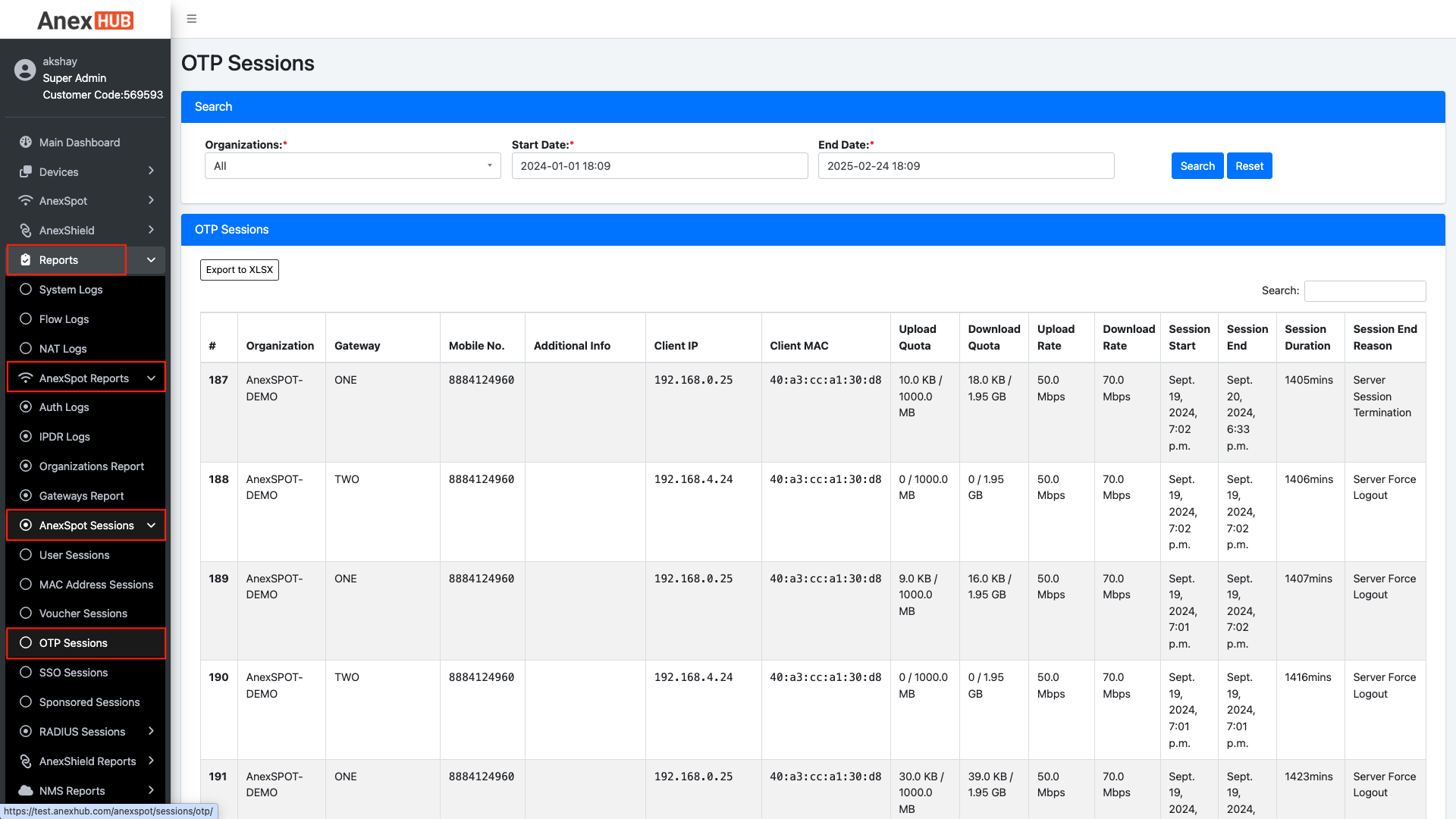The width and height of the screenshot is (1456, 819).
Task: Click the user avatar icon for akshay
Action: (x=24, y=69)
